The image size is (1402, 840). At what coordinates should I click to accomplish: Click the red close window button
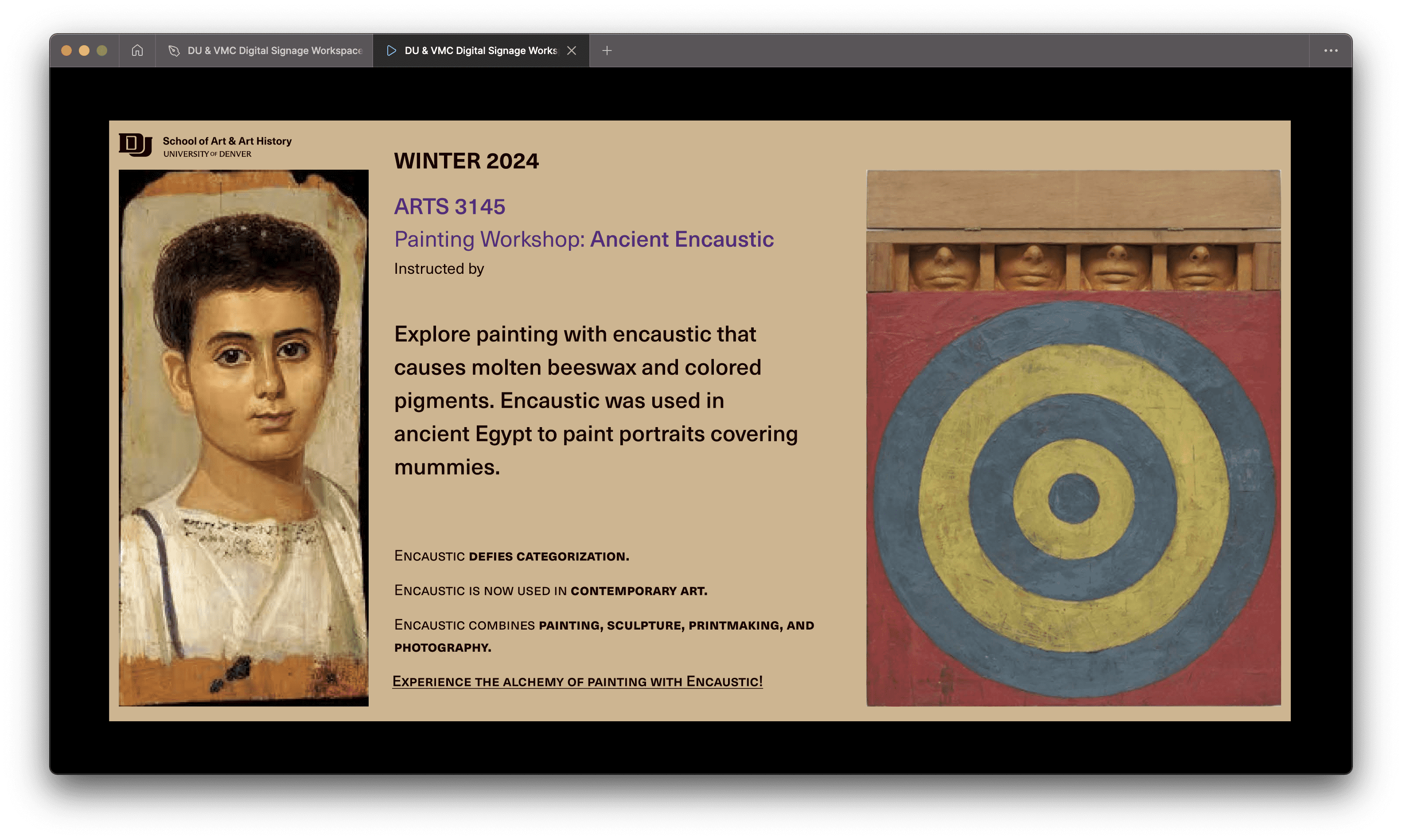click(x=66, y=51)
